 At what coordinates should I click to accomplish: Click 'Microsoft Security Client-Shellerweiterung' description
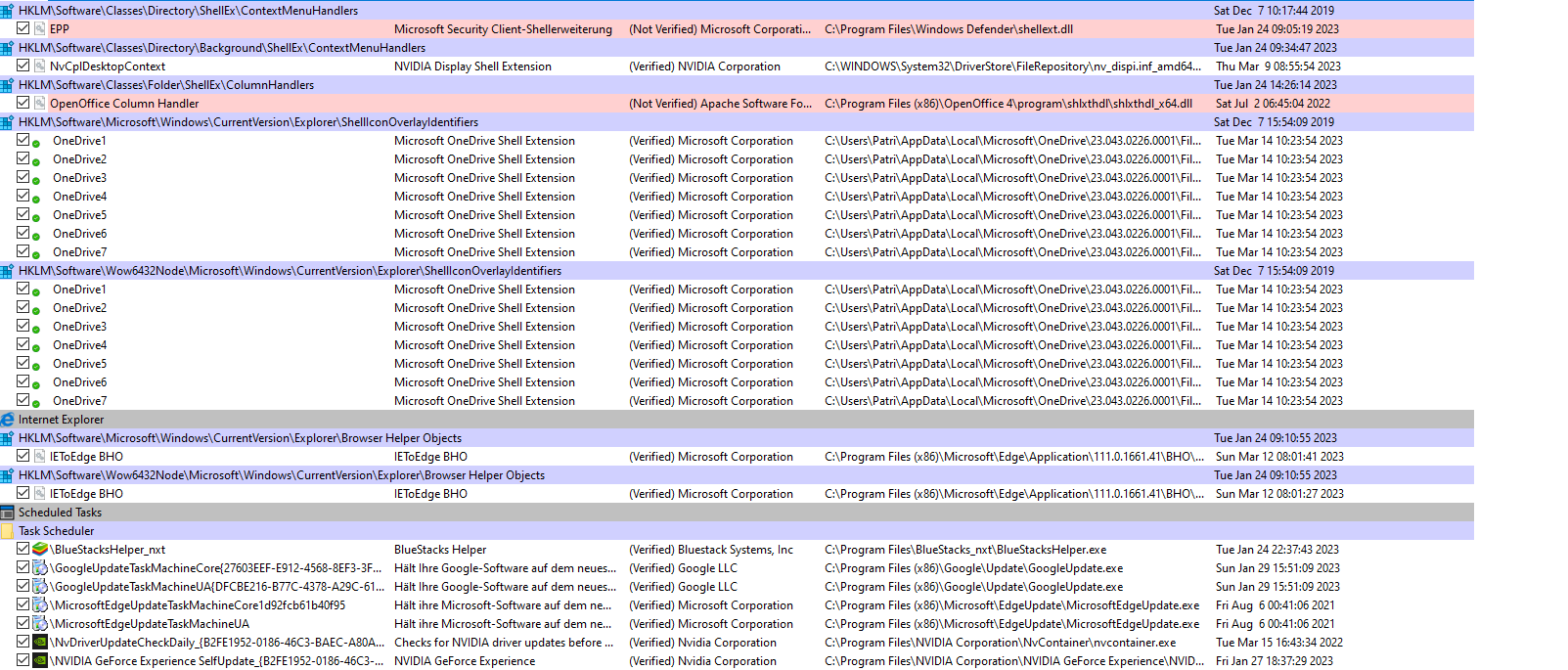click(503, 29)
